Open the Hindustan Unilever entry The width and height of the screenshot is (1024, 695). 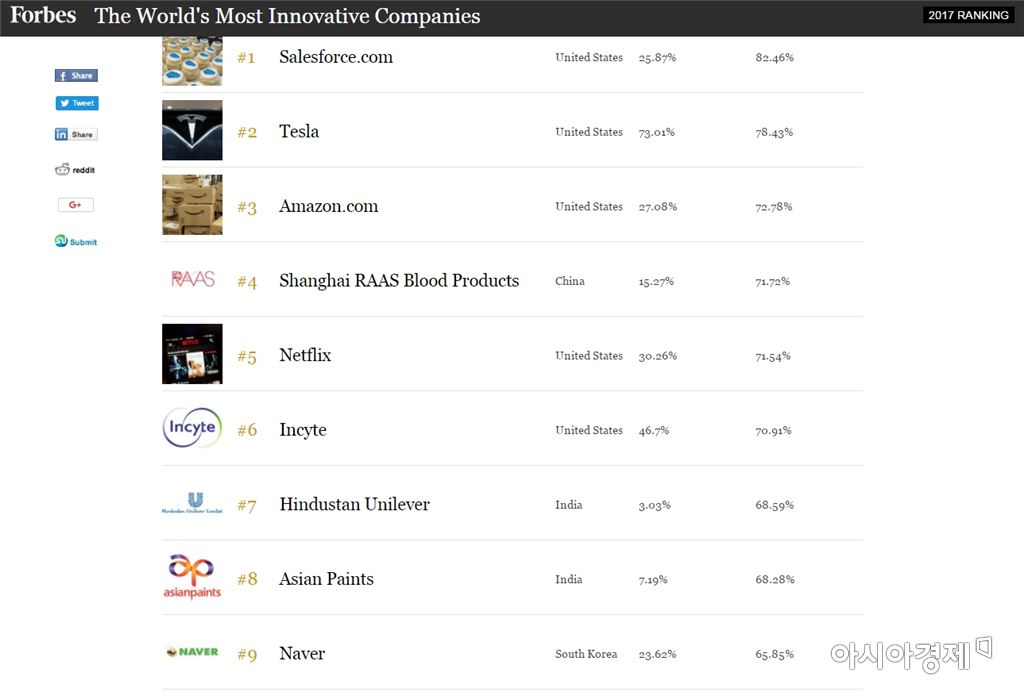tap(354, 504)
